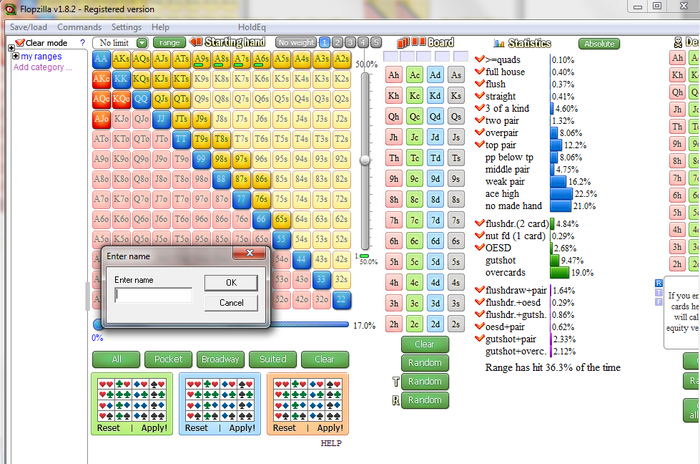Open the Help menu
700x464 pixels.
click(160, 27)
